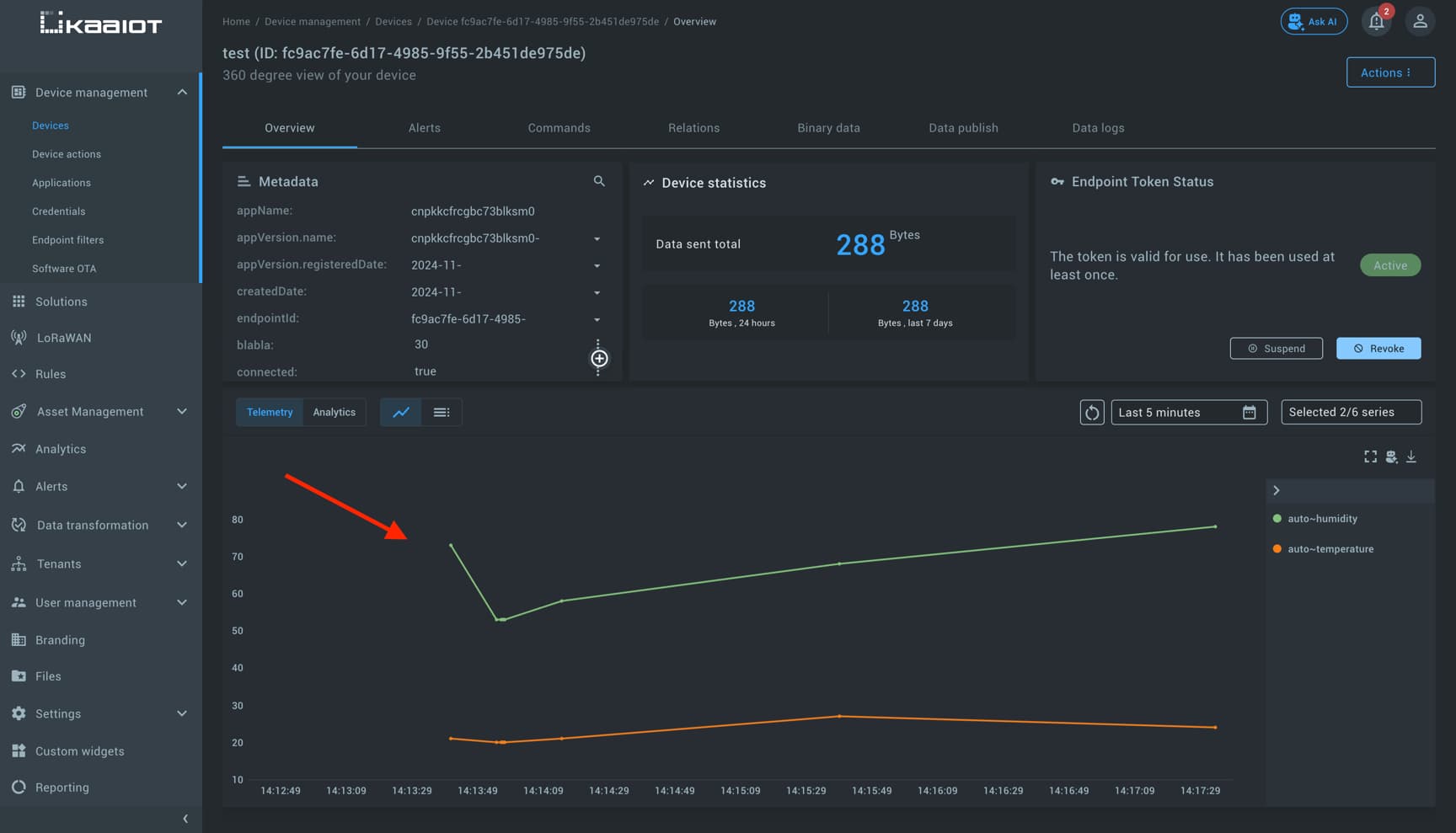Open Device actions page
This screenshot has width=1456, height=833.
point(67,154)
